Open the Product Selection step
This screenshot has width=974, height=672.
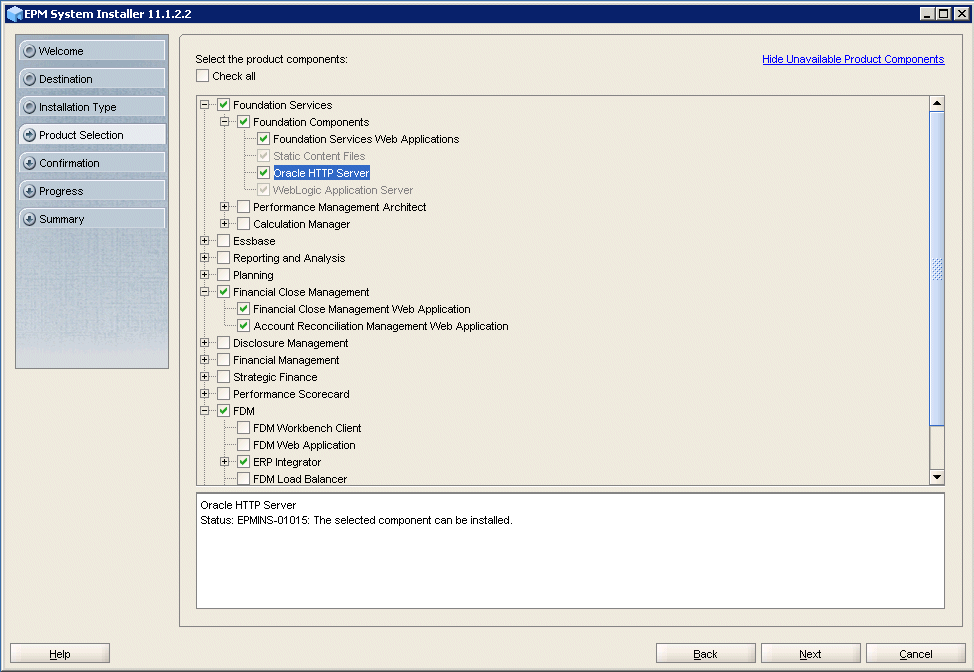point(91,134)
